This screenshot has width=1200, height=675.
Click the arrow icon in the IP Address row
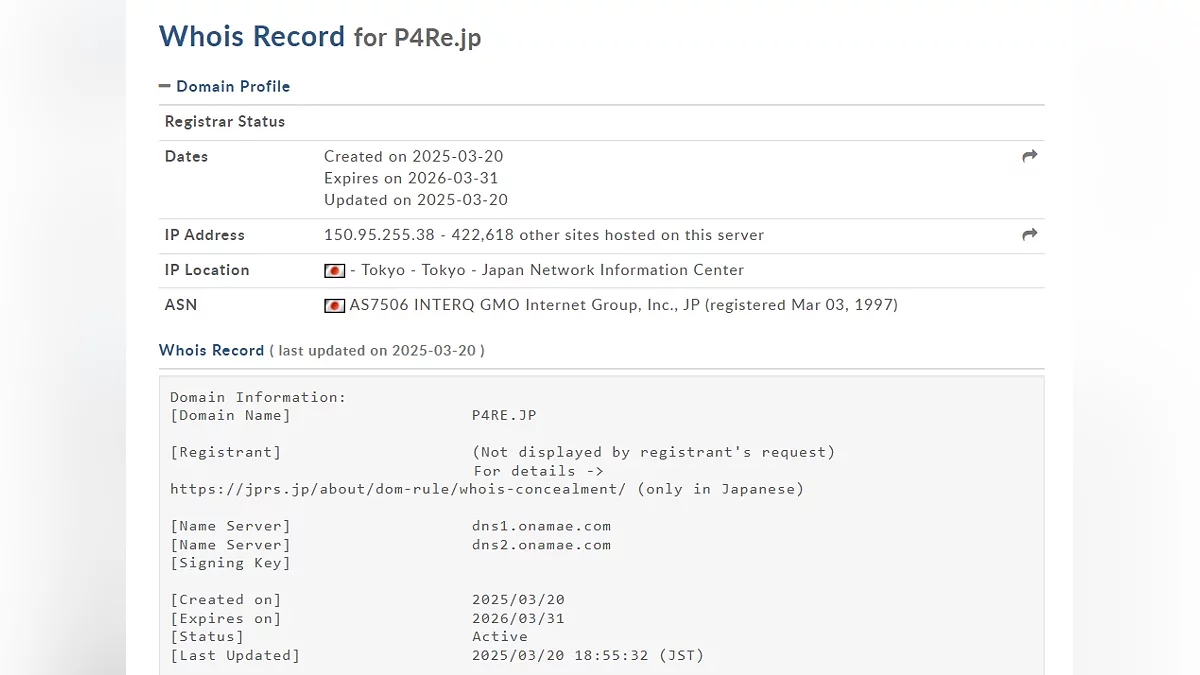point(1030,235)
